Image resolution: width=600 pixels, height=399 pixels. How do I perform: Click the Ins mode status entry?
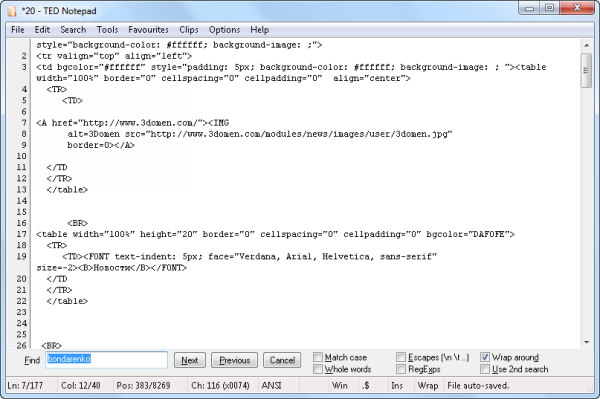pyautogui.click(x=397, y=386)
